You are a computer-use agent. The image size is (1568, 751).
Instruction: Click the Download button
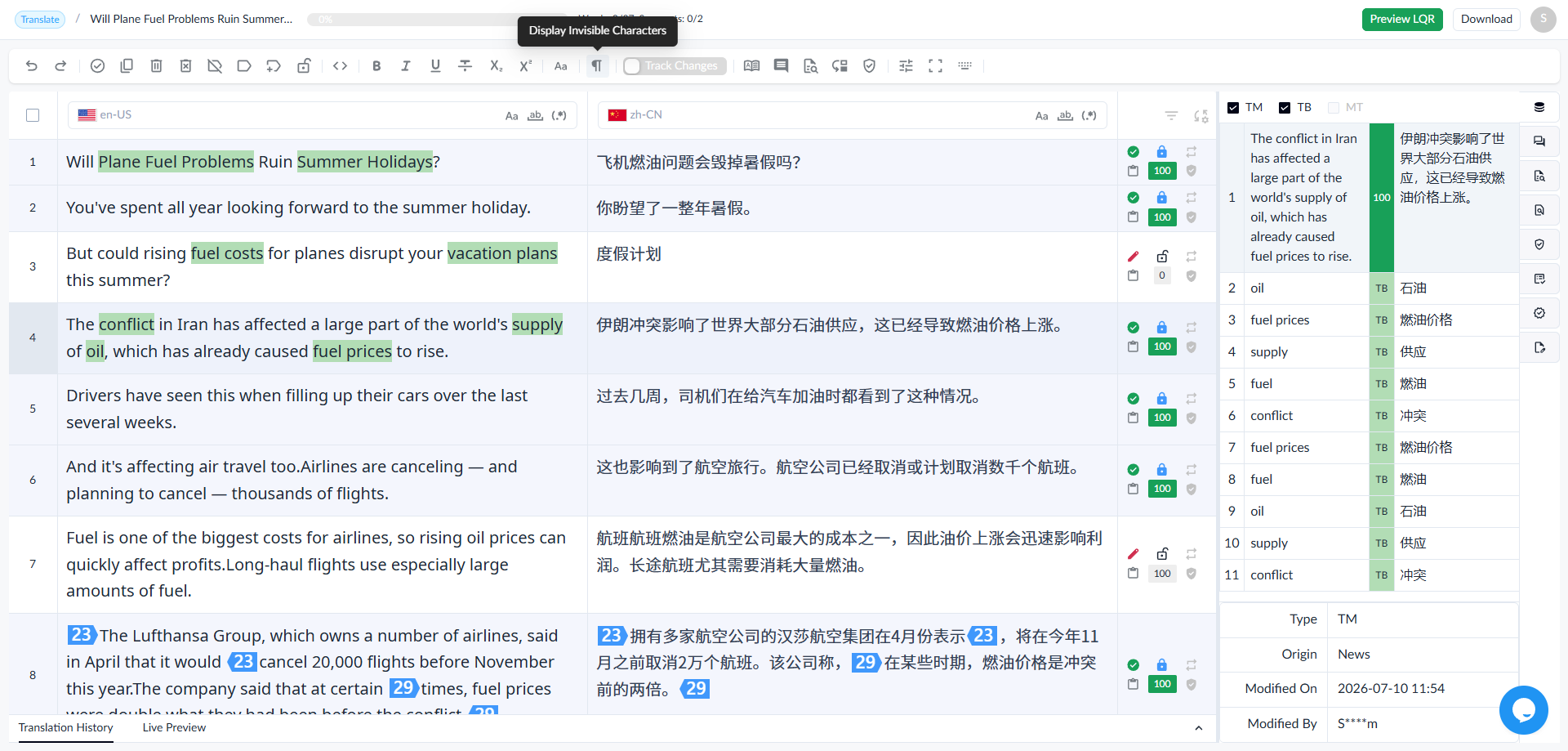click(x=1486, y=20)
